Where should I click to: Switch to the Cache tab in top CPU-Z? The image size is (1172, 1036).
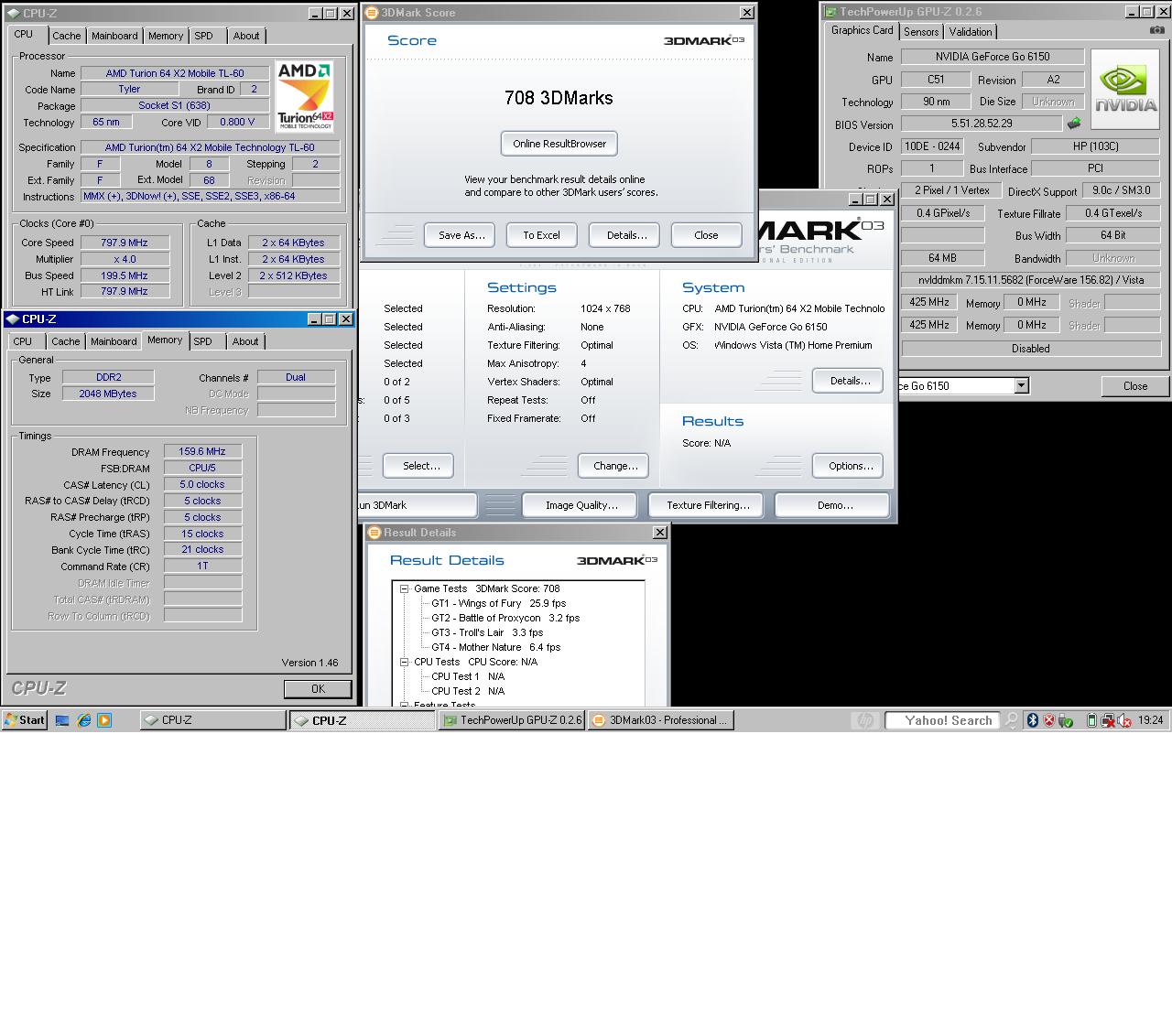click(66, 36)
